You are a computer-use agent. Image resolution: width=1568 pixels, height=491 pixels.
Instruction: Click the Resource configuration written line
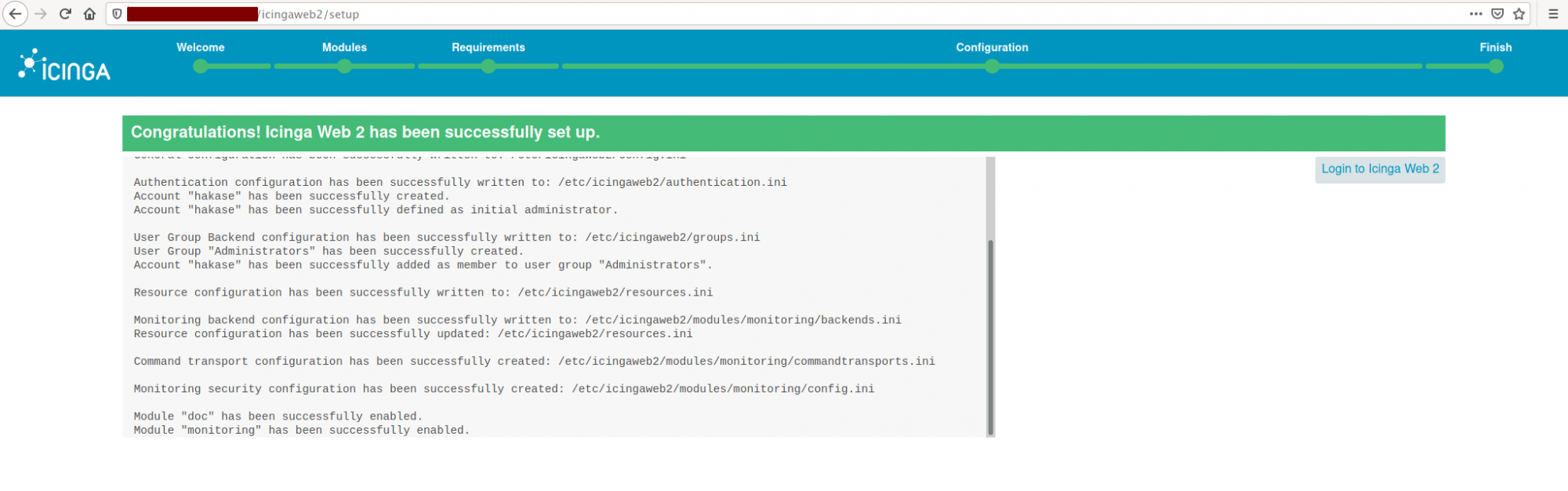[x=423, y=293]
